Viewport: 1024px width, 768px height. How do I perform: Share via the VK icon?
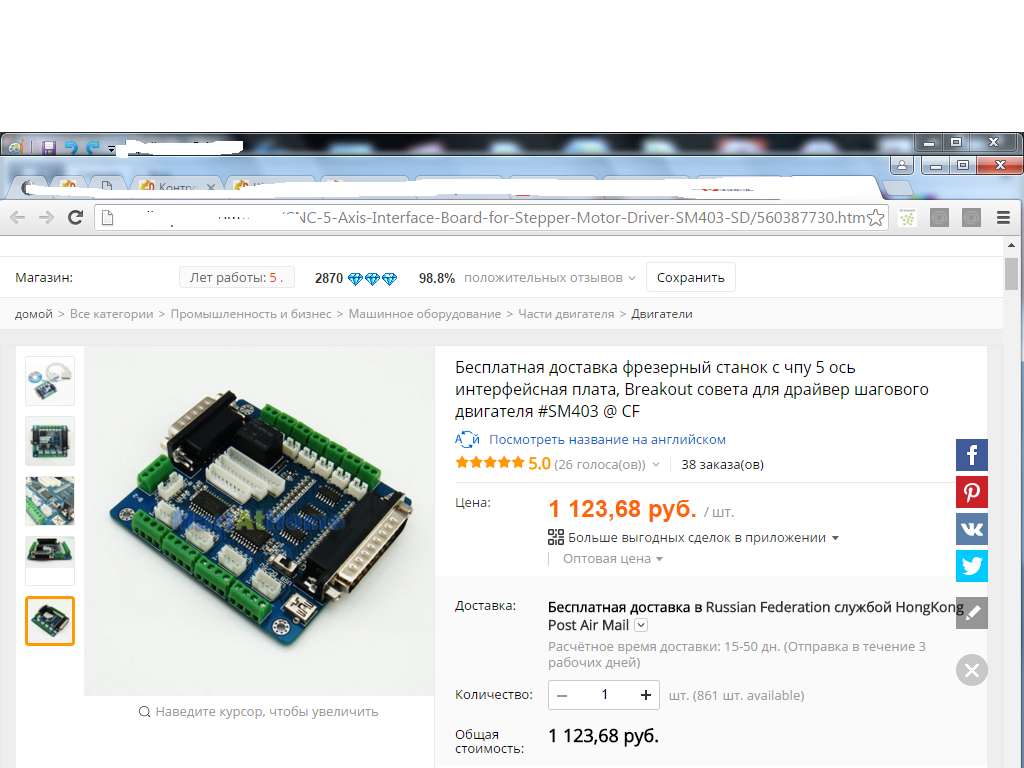tap(972, 529)
